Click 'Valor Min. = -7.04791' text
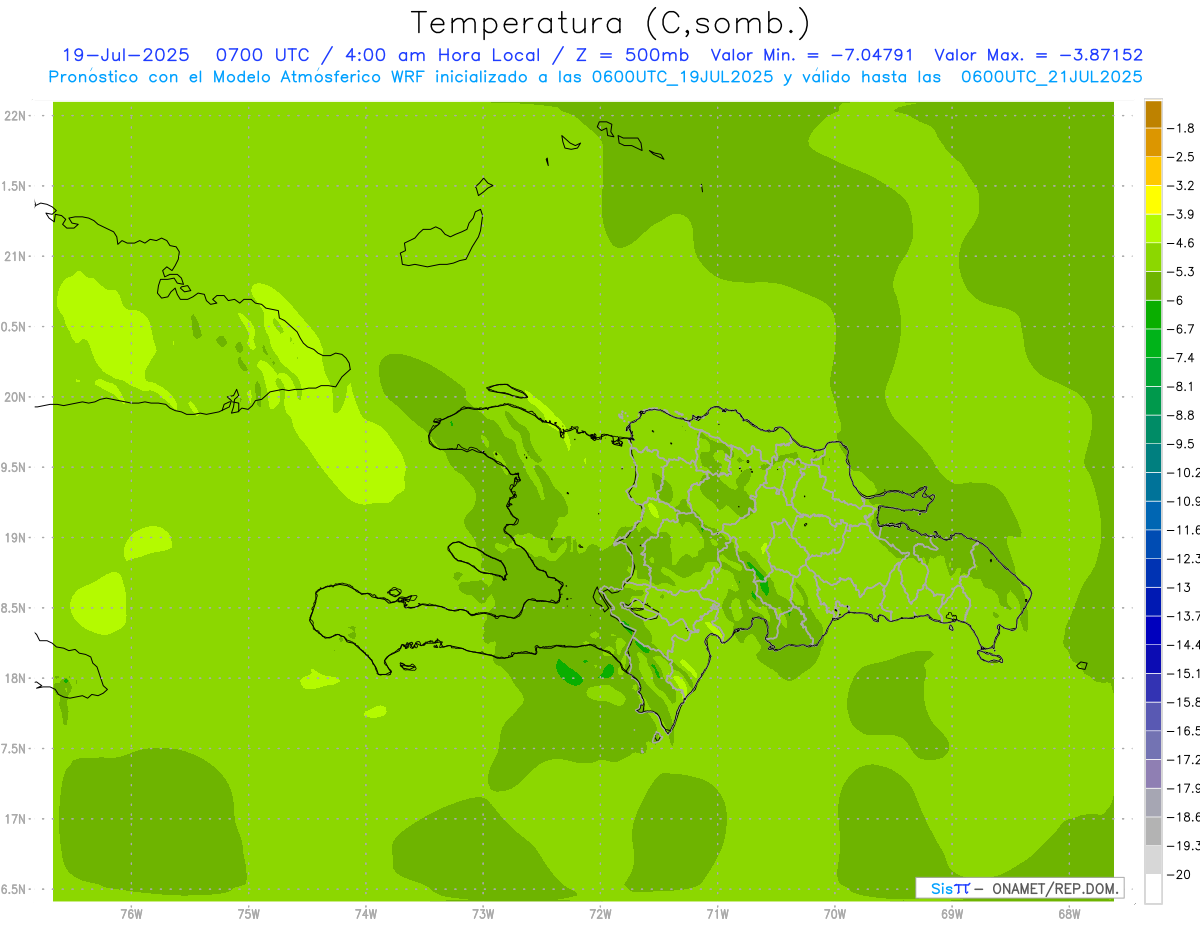This screenshot has width=1200, height=927. tap(812, 55)
